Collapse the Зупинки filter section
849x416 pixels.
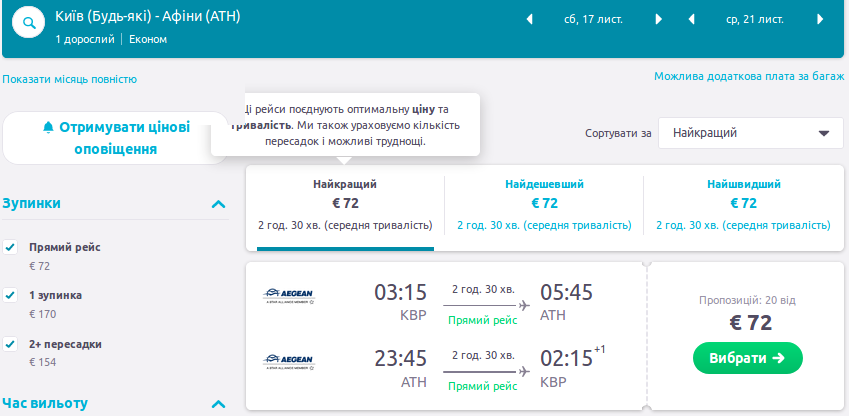(218, 204)
